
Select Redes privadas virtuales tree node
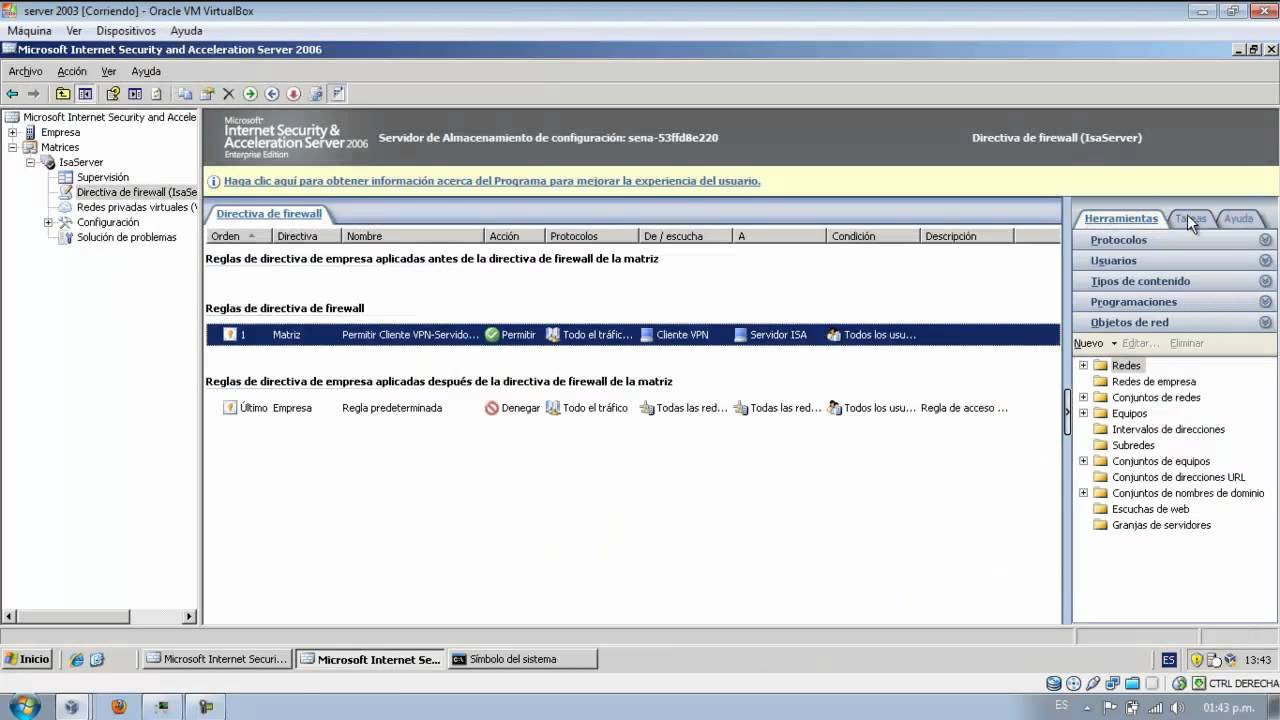137,207
